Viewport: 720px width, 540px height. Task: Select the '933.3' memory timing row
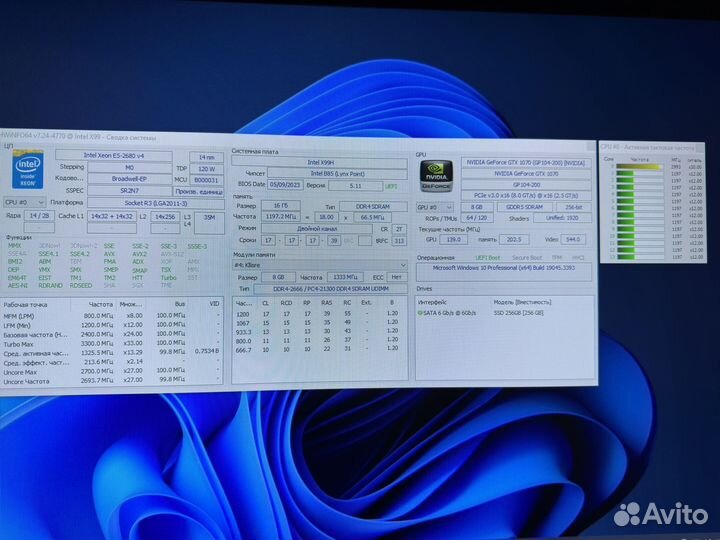coord(320,332)
